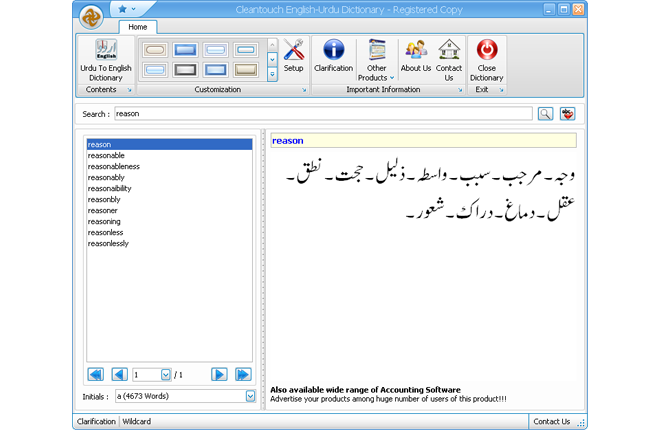Select the tan skin style bottom row
Image resolution: width=660 pixels, height=440 pixels.
pos(246,70)
